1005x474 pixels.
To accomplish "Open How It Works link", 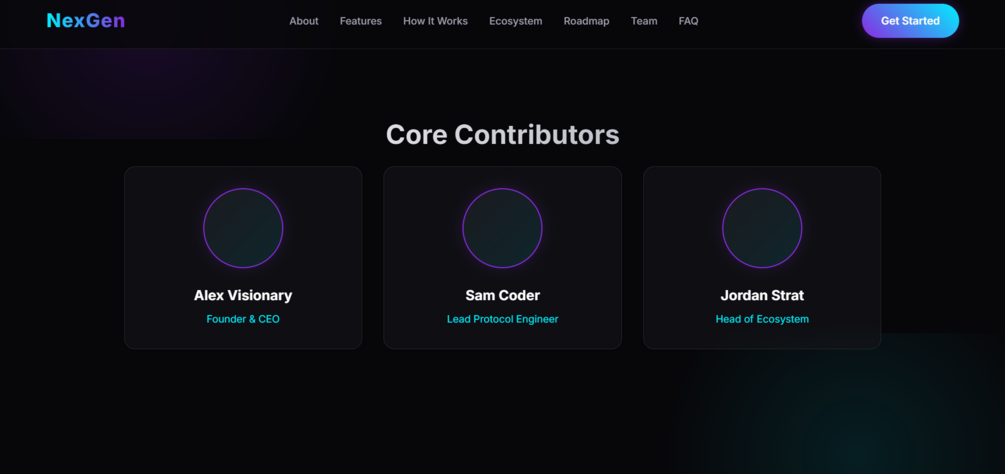I will pos(435,21).
